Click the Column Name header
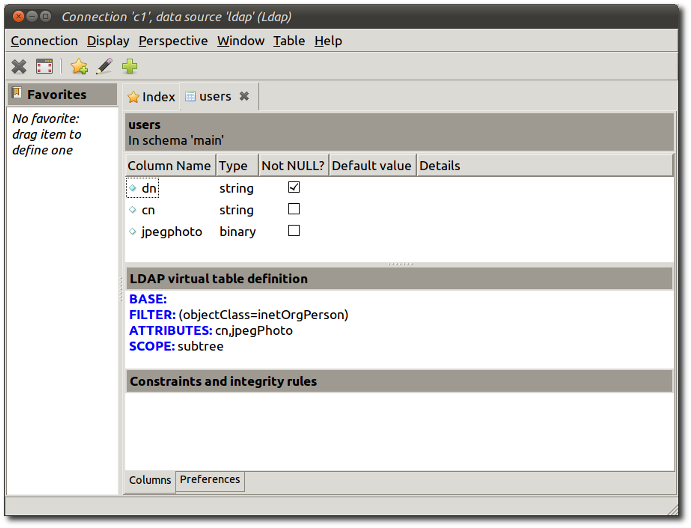The width and height of the screenshot is (691, 528). [169, 166]
